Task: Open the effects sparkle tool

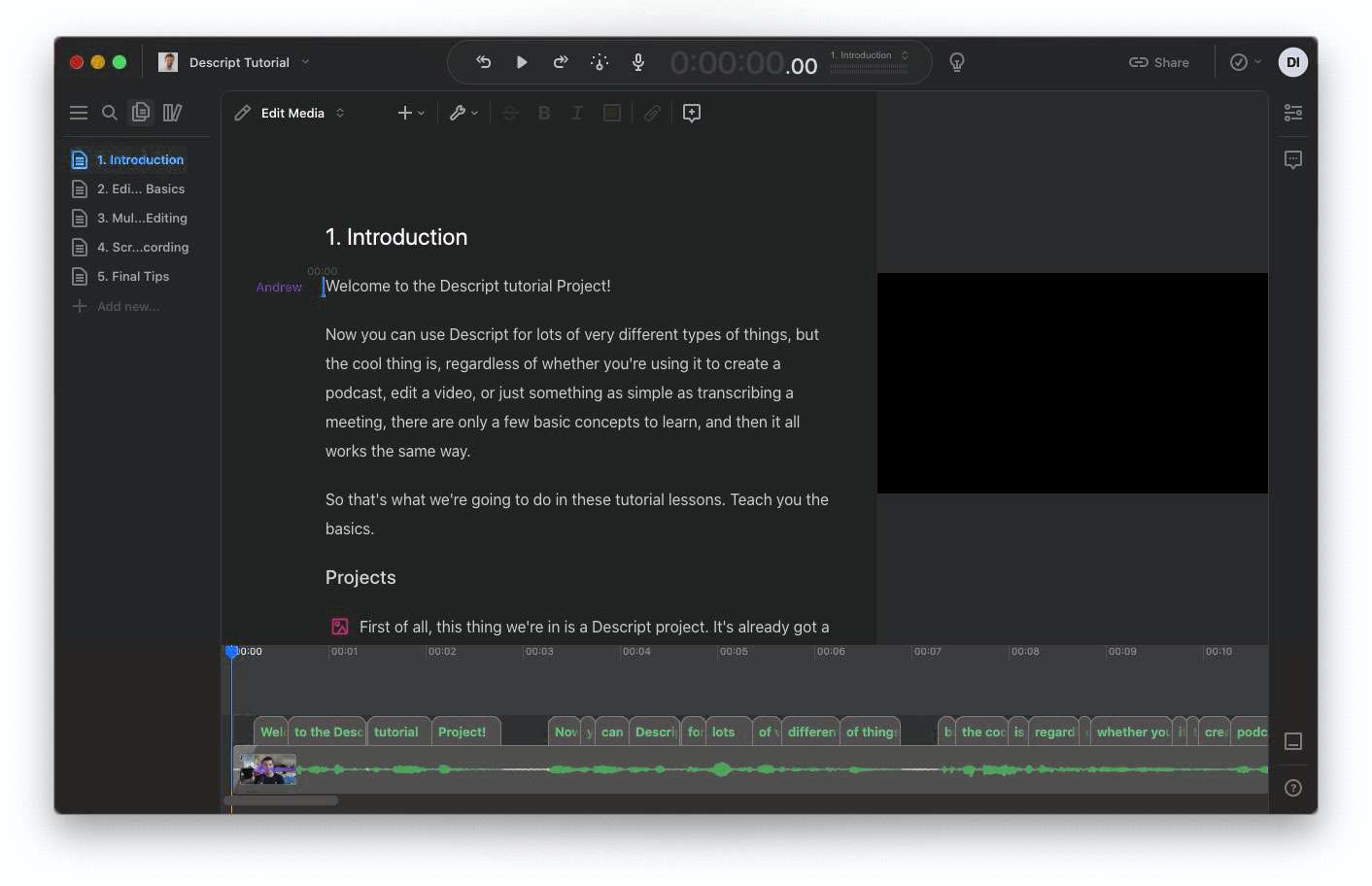Action: [x=600, y=62]
